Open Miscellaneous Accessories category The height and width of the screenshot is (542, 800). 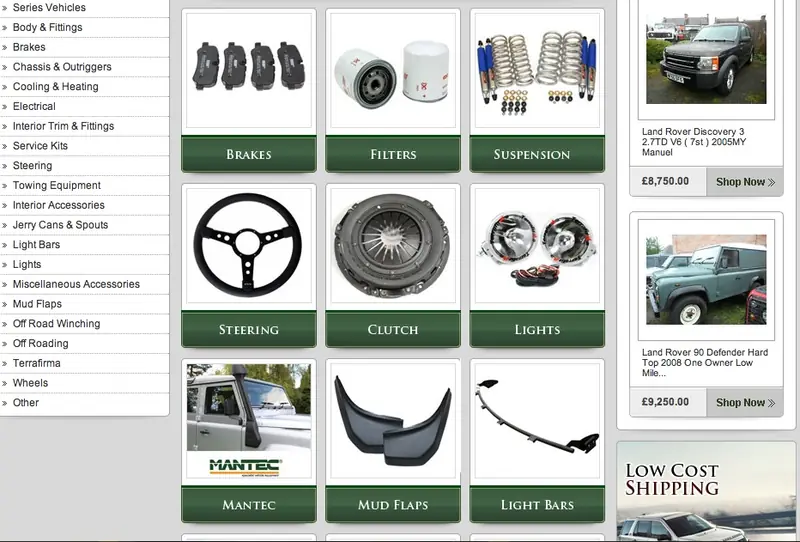76,284
